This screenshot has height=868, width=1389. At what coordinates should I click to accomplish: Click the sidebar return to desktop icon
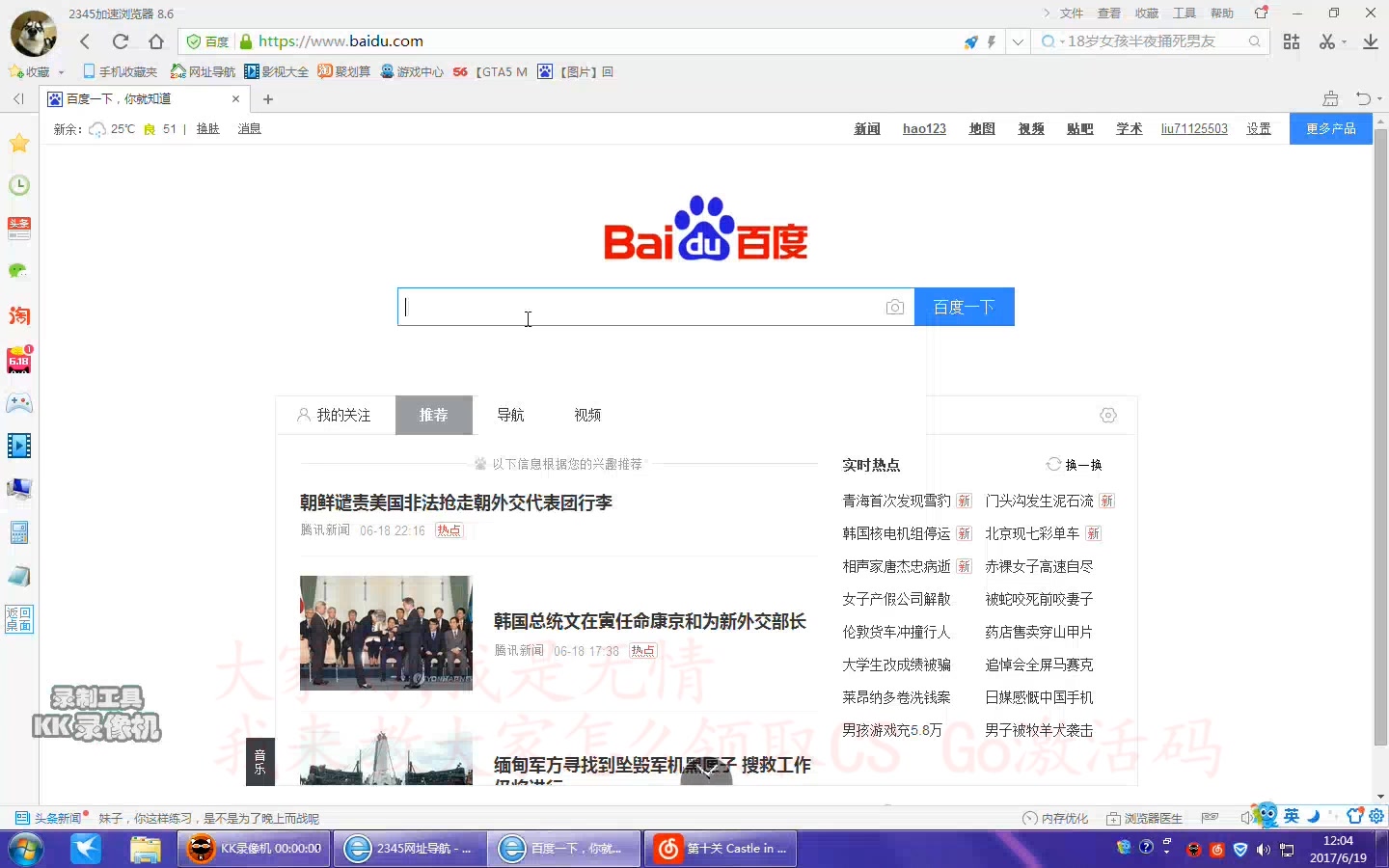click(19, 619)
